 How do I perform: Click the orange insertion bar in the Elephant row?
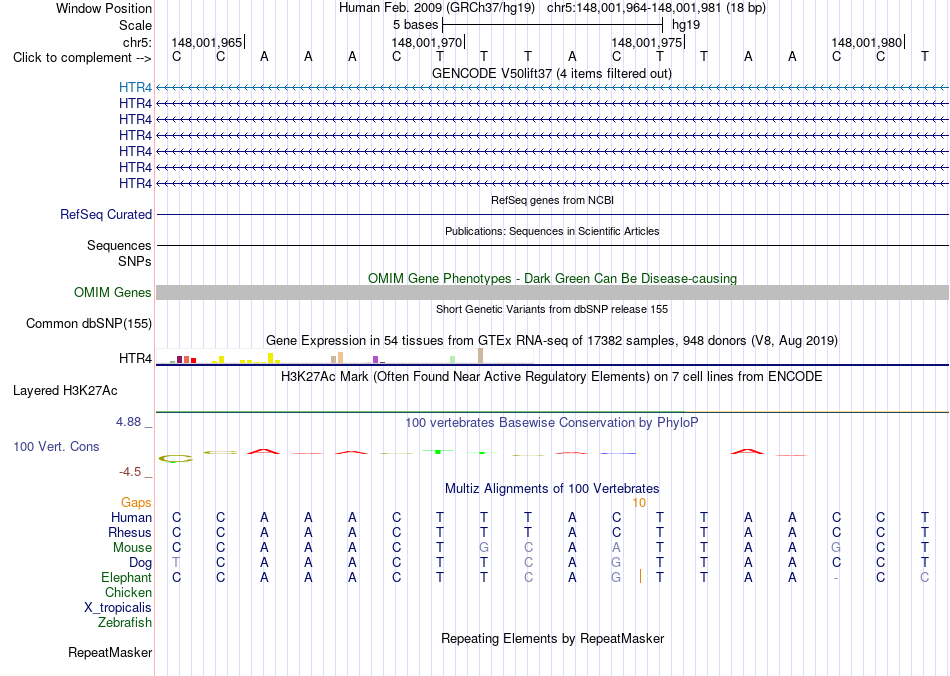pyautogui.click(x=640, y=576)
